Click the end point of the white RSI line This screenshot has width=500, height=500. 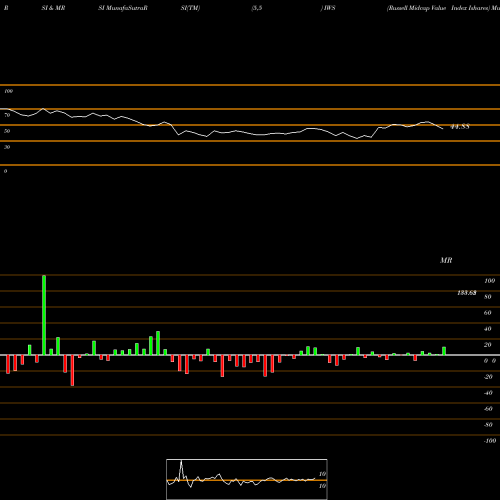(443, 129)
